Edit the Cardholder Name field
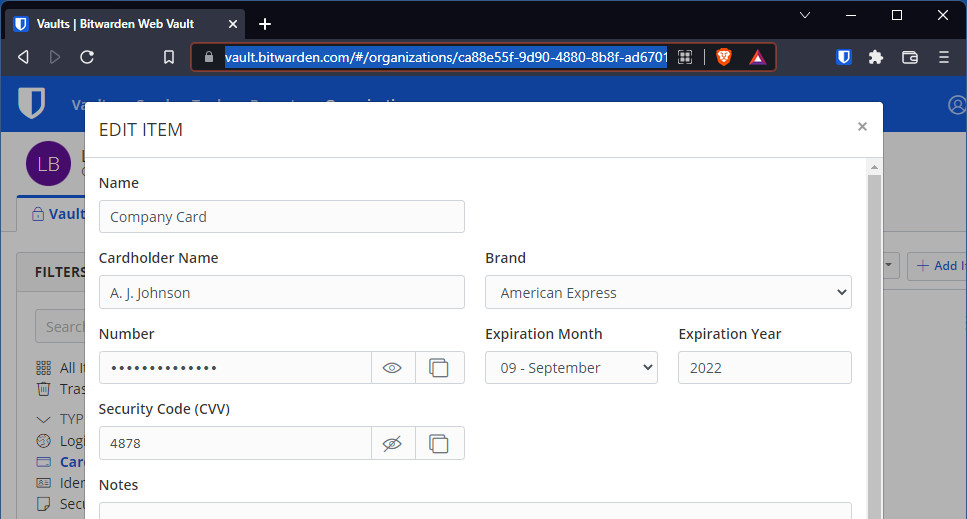The height and width of the screenshot is (519, 967). click(282, 293)
